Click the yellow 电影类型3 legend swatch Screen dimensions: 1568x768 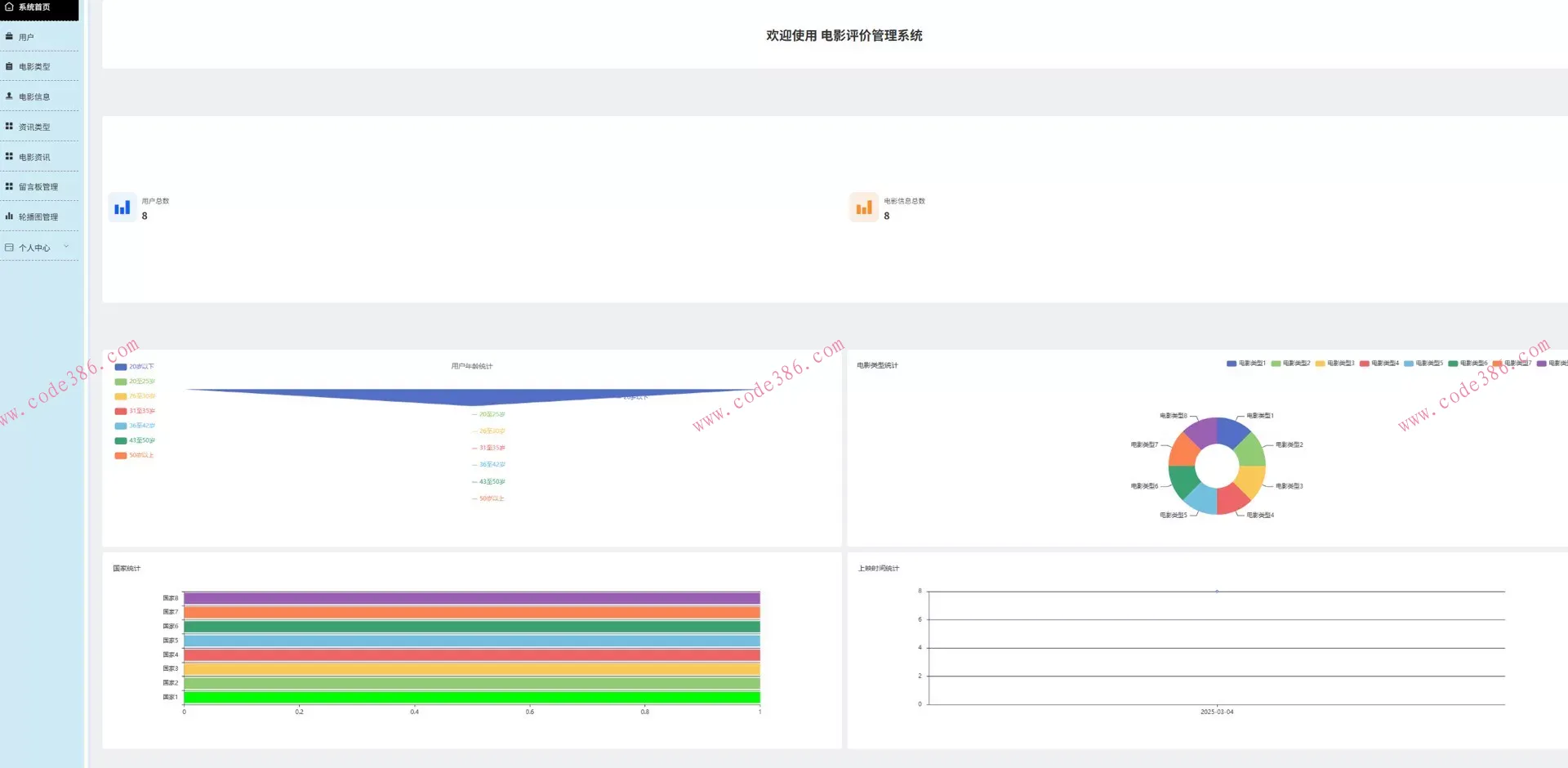[x=1320, y=364]
